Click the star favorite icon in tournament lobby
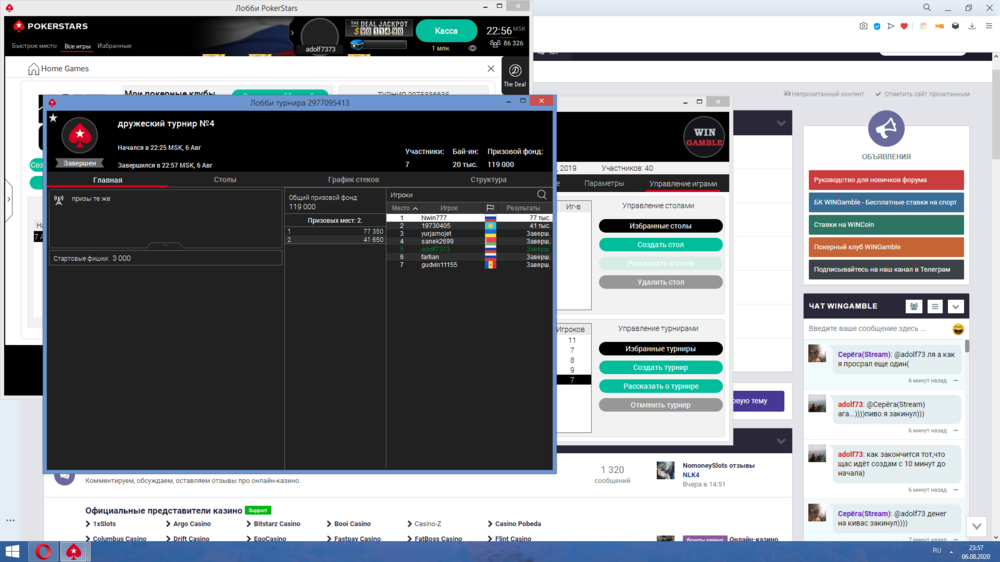 (53, 119)
